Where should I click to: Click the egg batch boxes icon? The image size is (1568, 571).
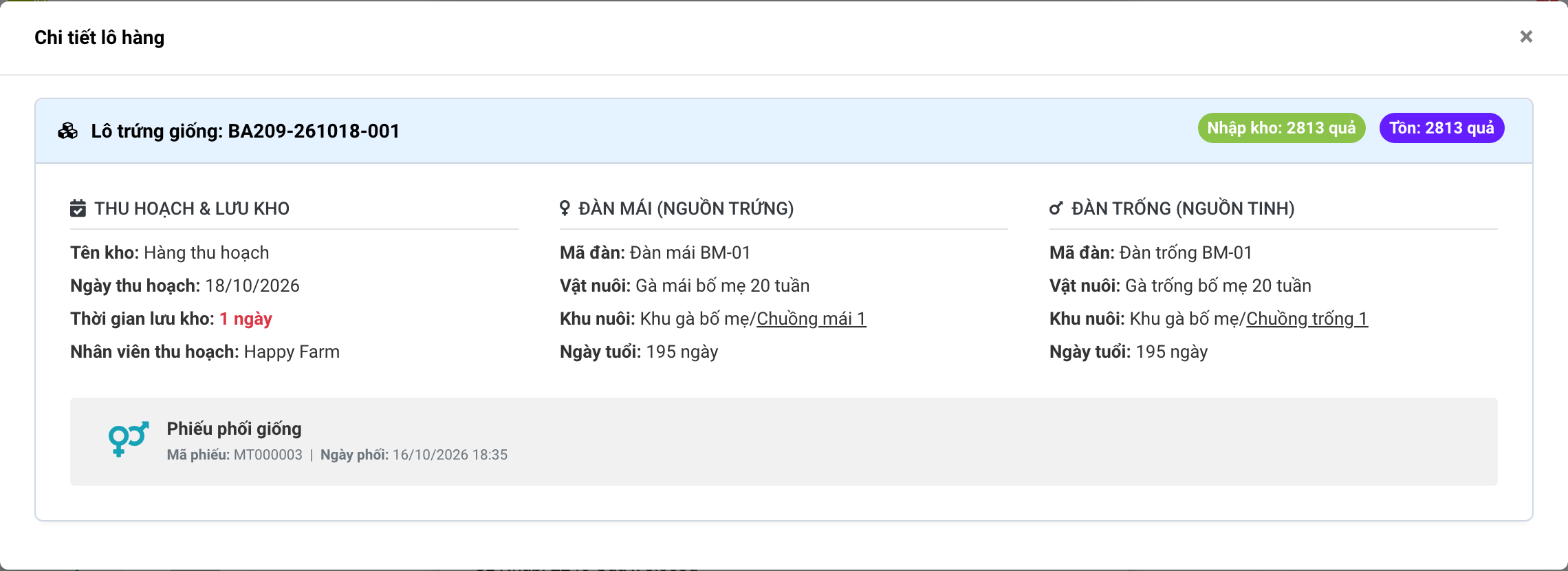pyautogui.click(x=67, y=131)
